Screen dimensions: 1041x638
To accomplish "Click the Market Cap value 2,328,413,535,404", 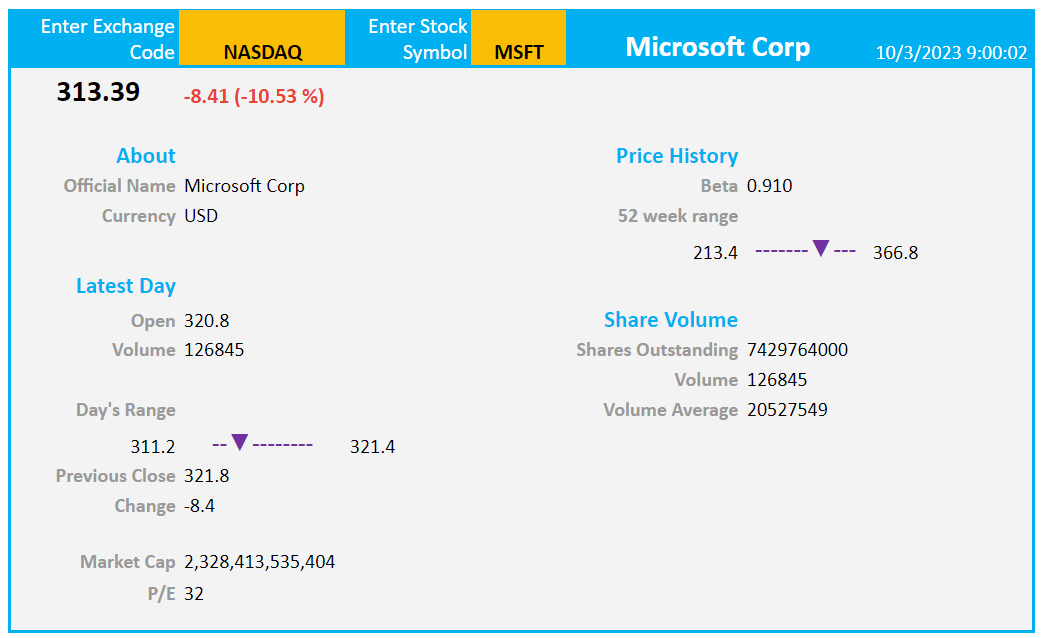I will [x=260, y=562].
